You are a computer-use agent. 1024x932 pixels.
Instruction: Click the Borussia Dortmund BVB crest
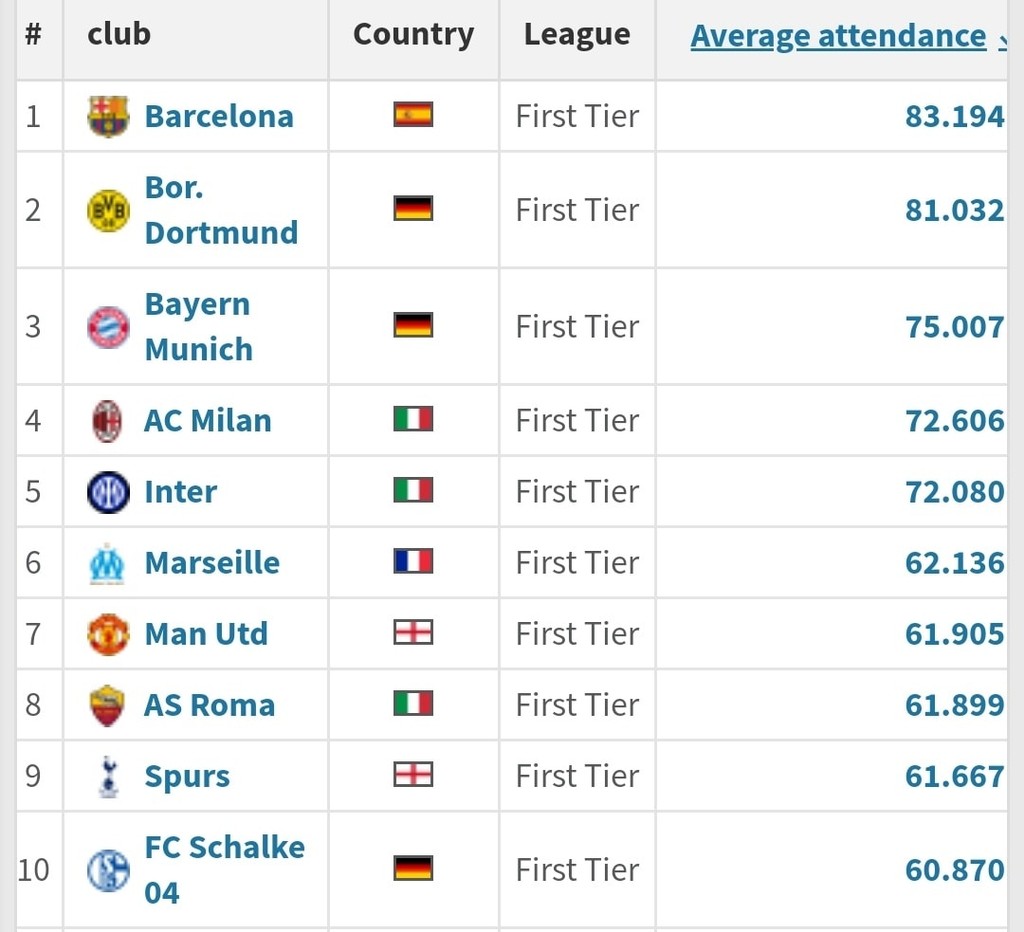[x=108, y=210]
